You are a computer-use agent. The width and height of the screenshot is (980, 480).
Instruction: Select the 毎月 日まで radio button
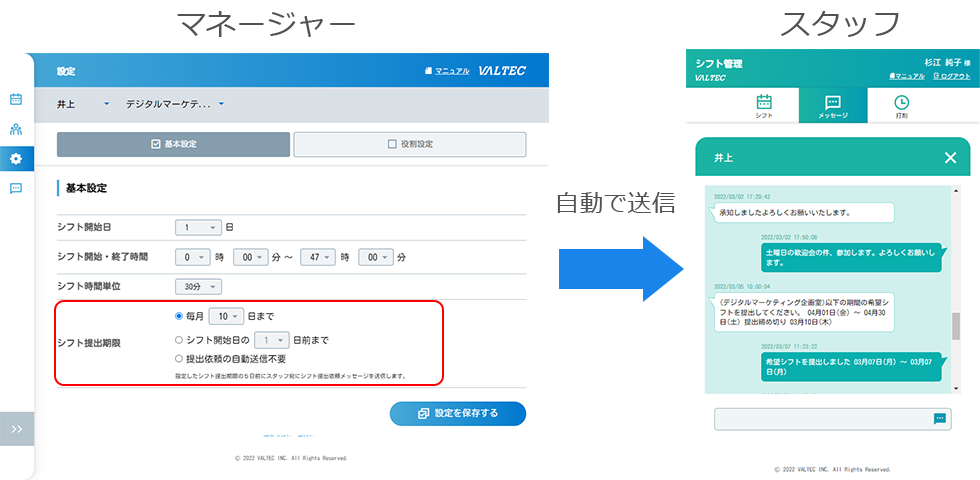[179, 317]
